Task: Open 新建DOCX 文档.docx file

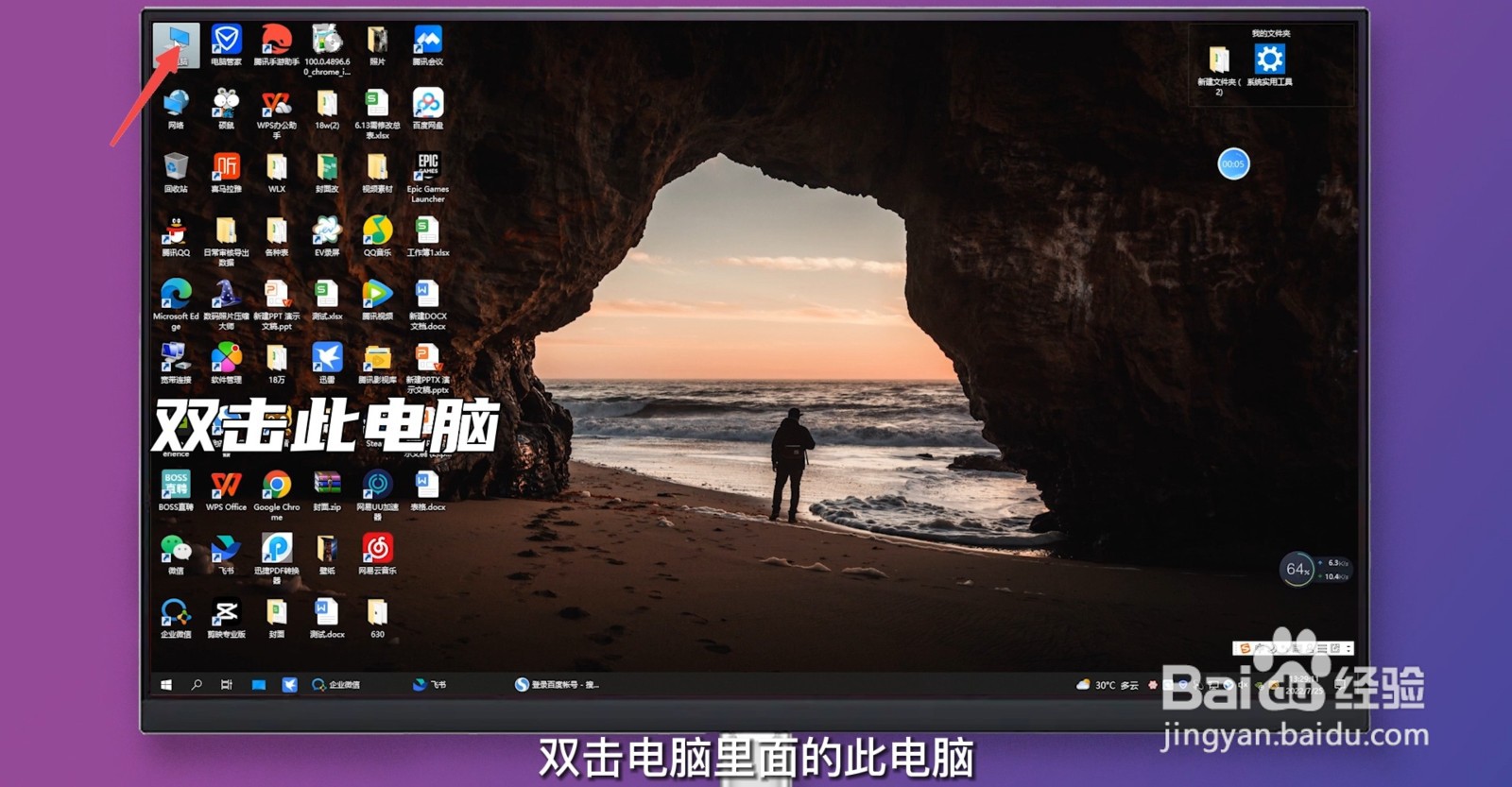Action: 427,304
